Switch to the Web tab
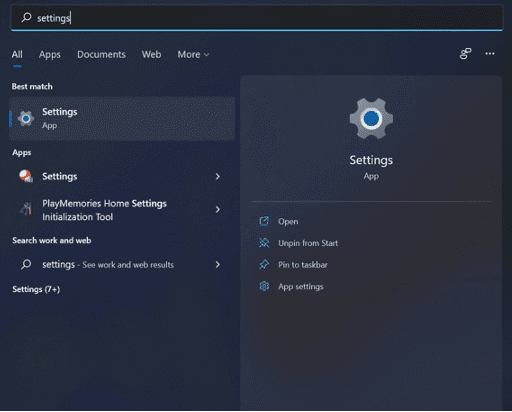512x412 pixels. point(151,54)
